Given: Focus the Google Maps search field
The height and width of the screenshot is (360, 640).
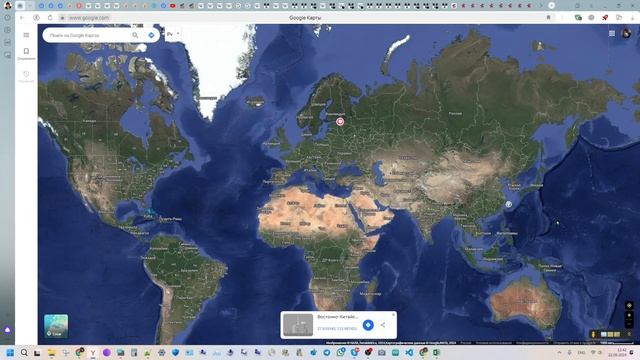Looking at the screenshot, I should (88, 36).
